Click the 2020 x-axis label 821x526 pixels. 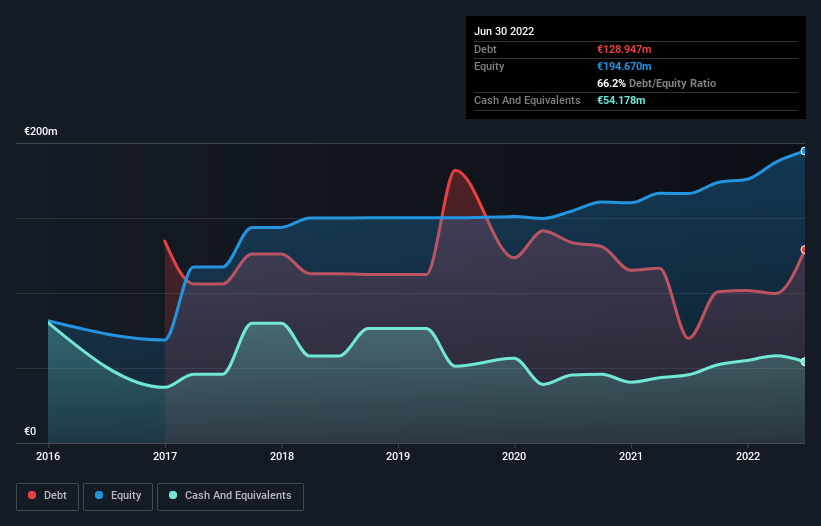tap(514, 456)
